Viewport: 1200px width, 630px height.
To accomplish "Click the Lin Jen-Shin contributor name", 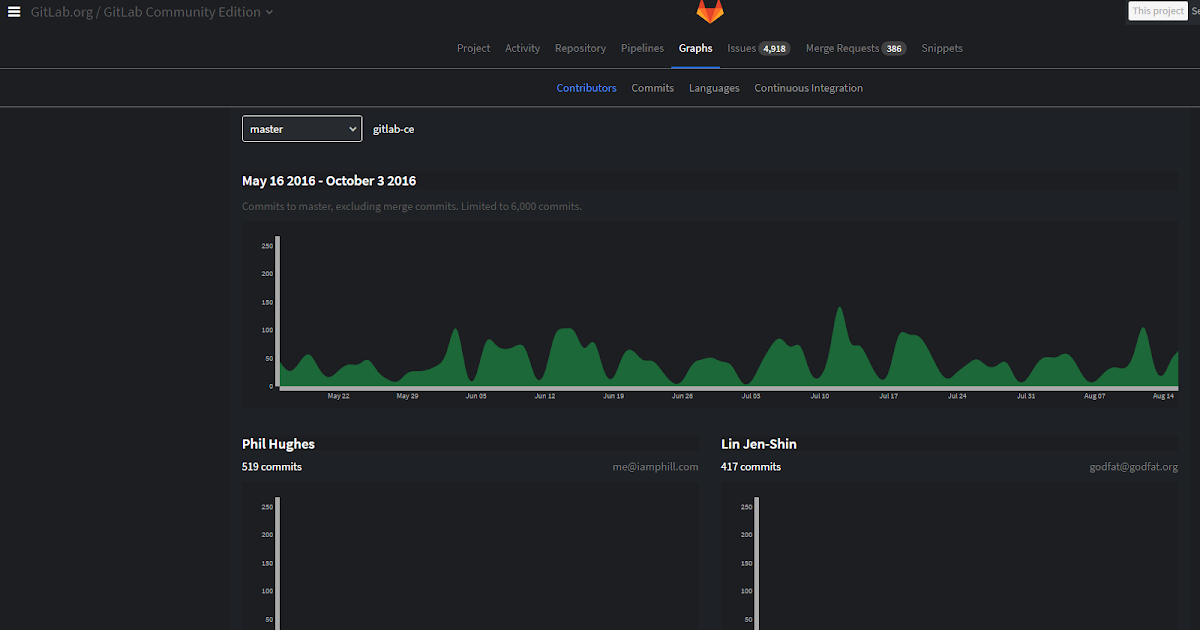I will (x=759, y=444).
